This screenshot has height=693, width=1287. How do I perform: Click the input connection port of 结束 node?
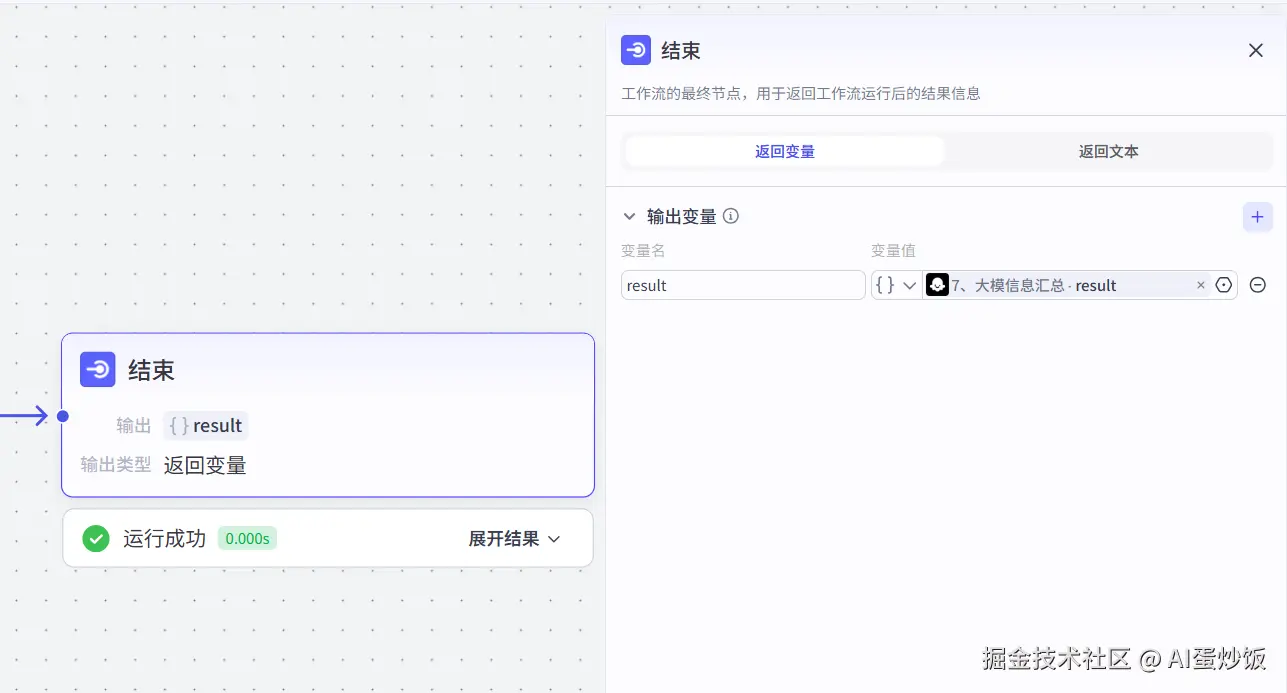[62, 416]
